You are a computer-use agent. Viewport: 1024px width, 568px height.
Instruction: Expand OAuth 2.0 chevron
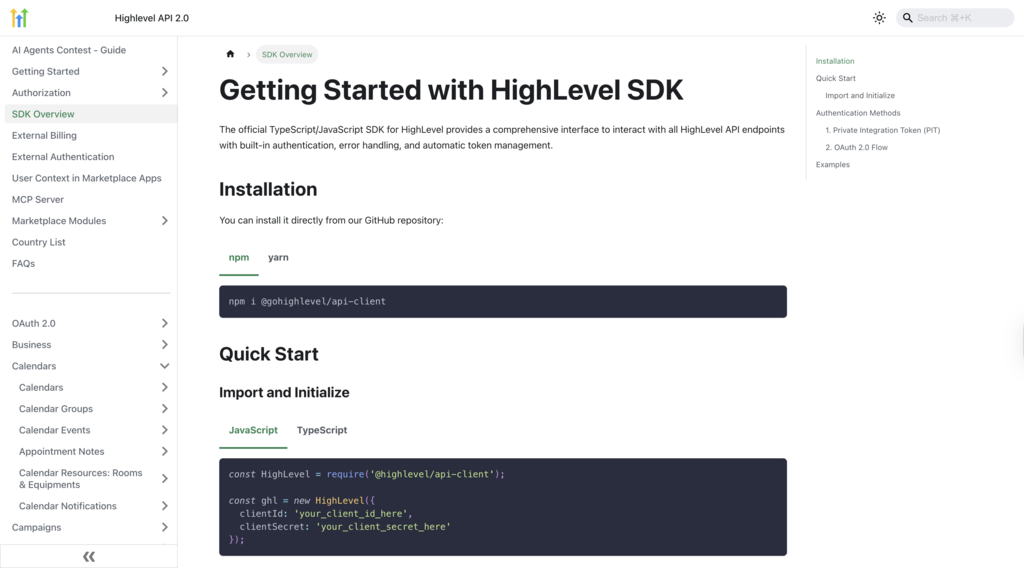click(165, 323)
